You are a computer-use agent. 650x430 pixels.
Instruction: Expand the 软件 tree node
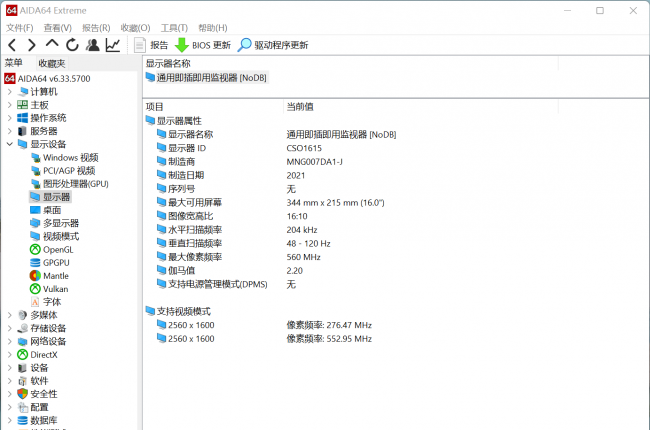[x=10, y=381]
